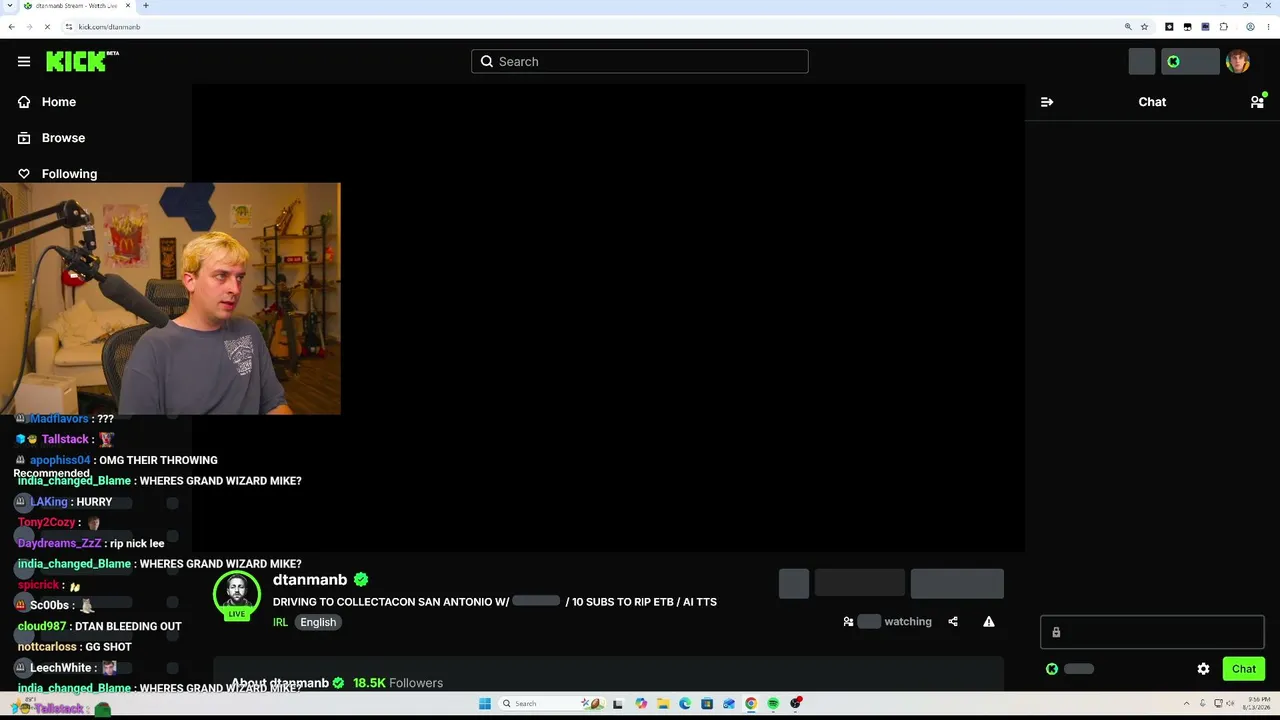Viewport: 1280px width, 720px height.
Task: Click the Kick points icon below chat
Action: point(1052,669)
